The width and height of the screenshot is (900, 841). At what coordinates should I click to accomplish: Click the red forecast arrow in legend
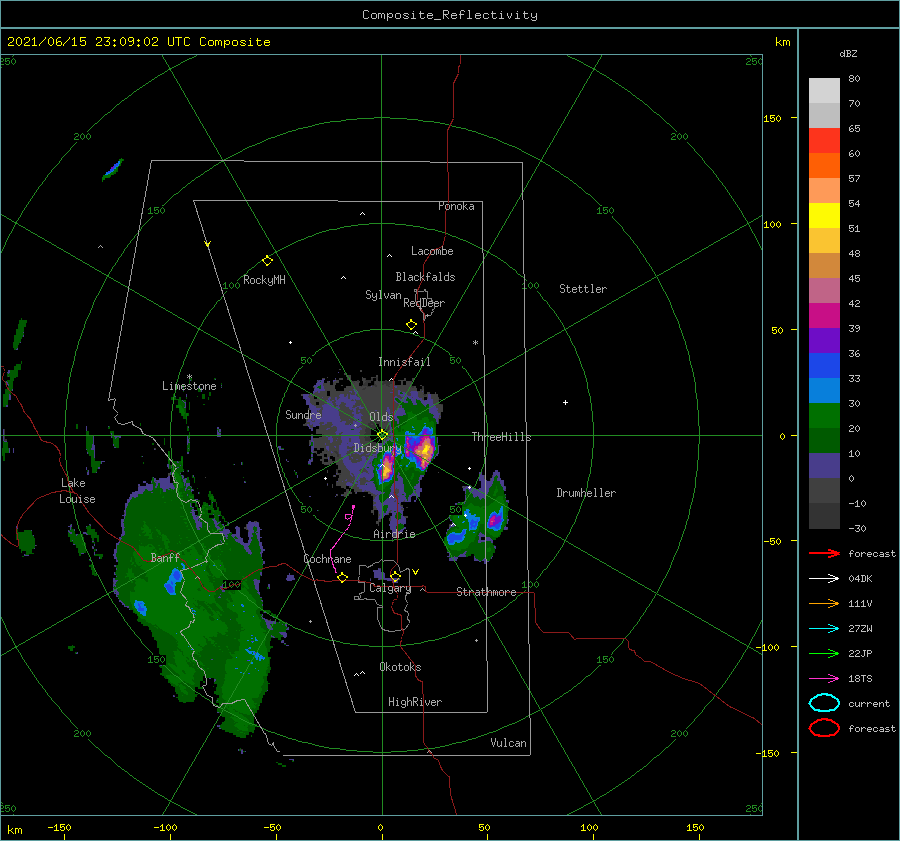click(x=824, y=553)
